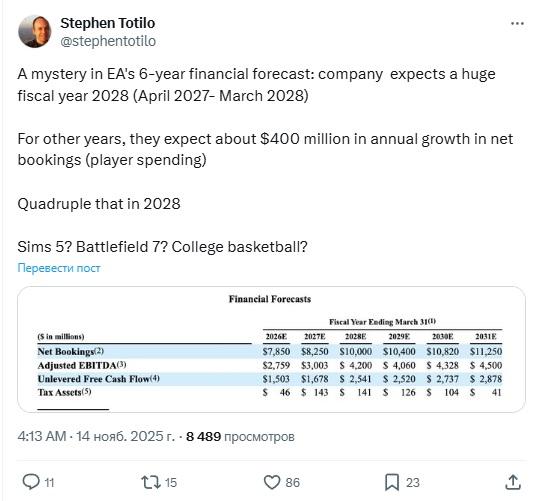Open the share upload icon

click(x=513, y=482)
